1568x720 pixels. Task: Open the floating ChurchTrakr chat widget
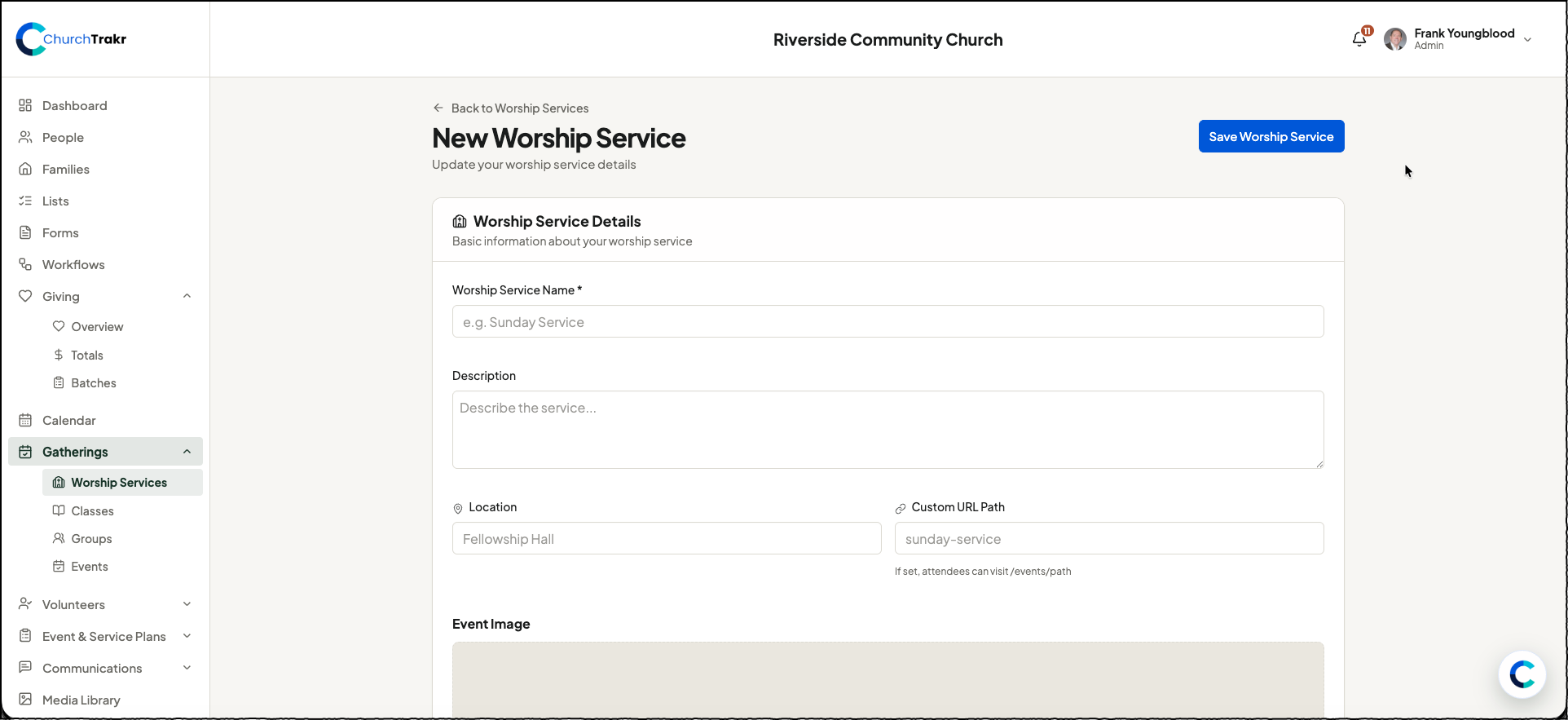(x=1522, y=674)
